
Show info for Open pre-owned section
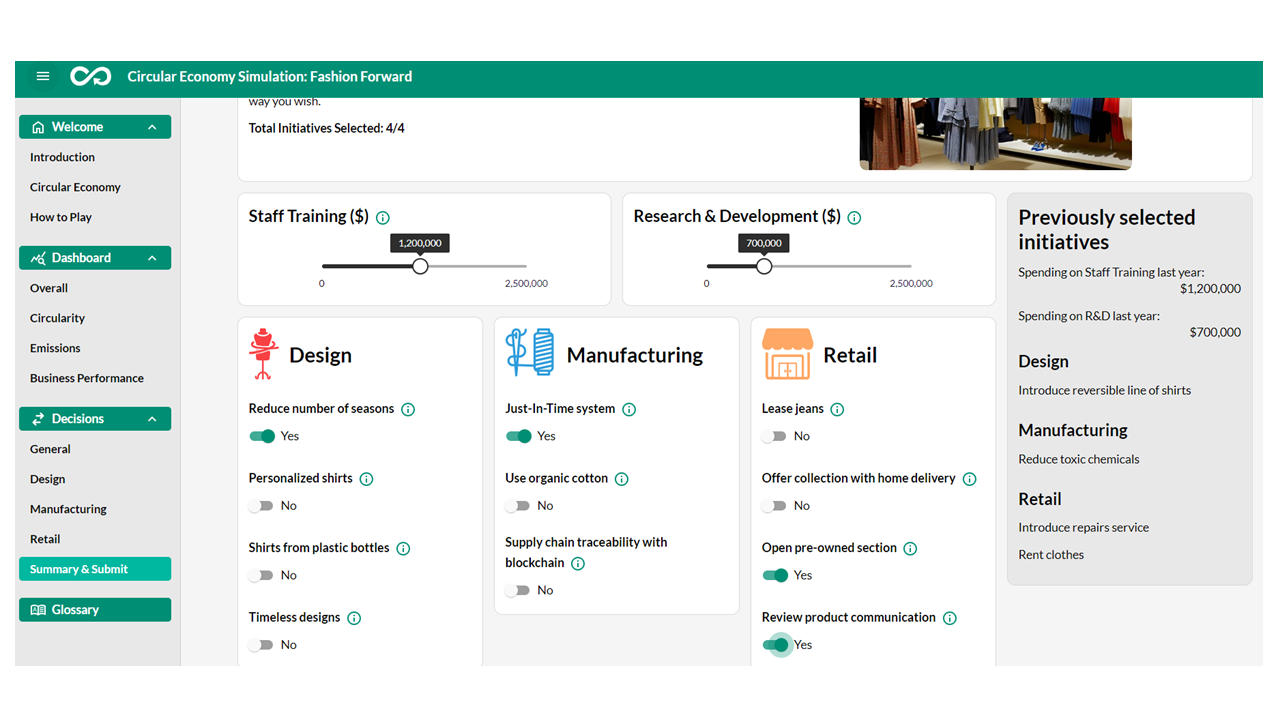coord(910,549)
